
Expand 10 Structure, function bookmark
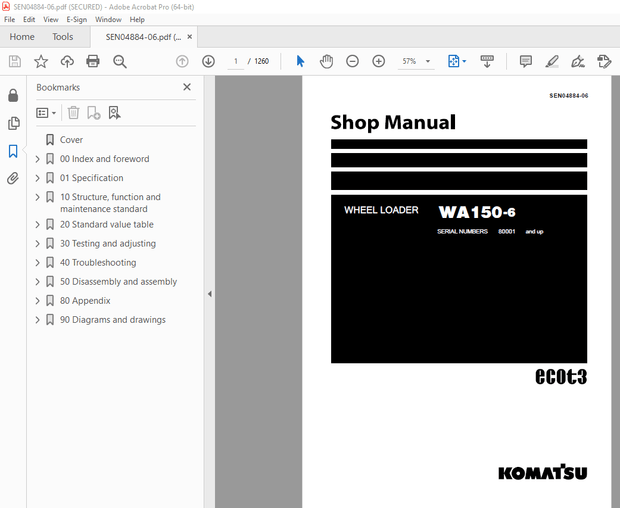[38, 197]
